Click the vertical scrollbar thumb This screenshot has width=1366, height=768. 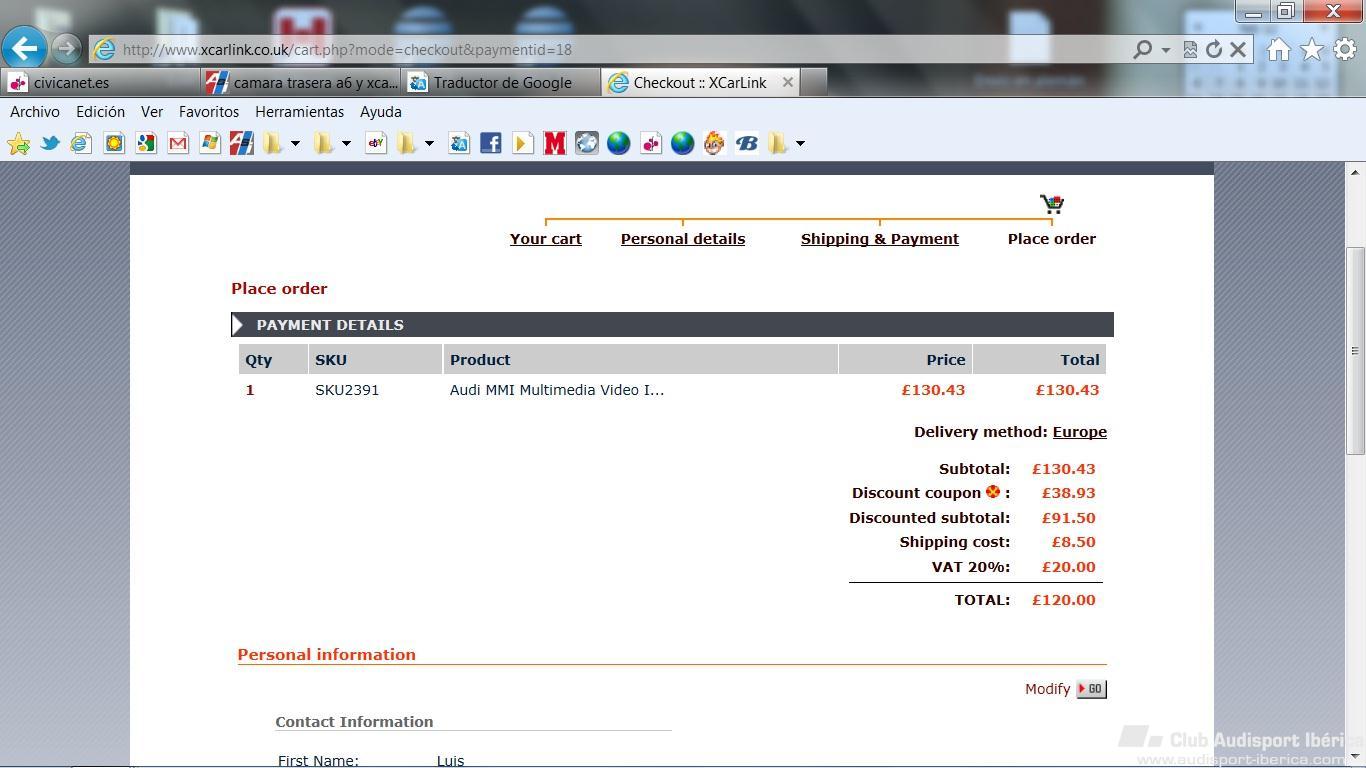coord(1356,350)
